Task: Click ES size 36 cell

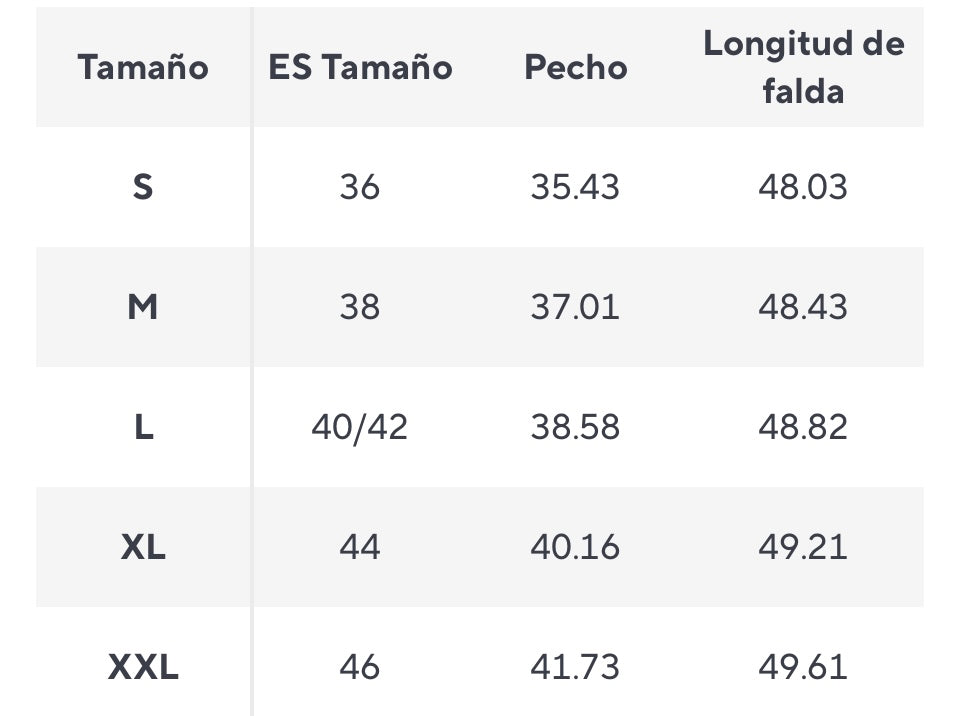Action: [360, 187]
